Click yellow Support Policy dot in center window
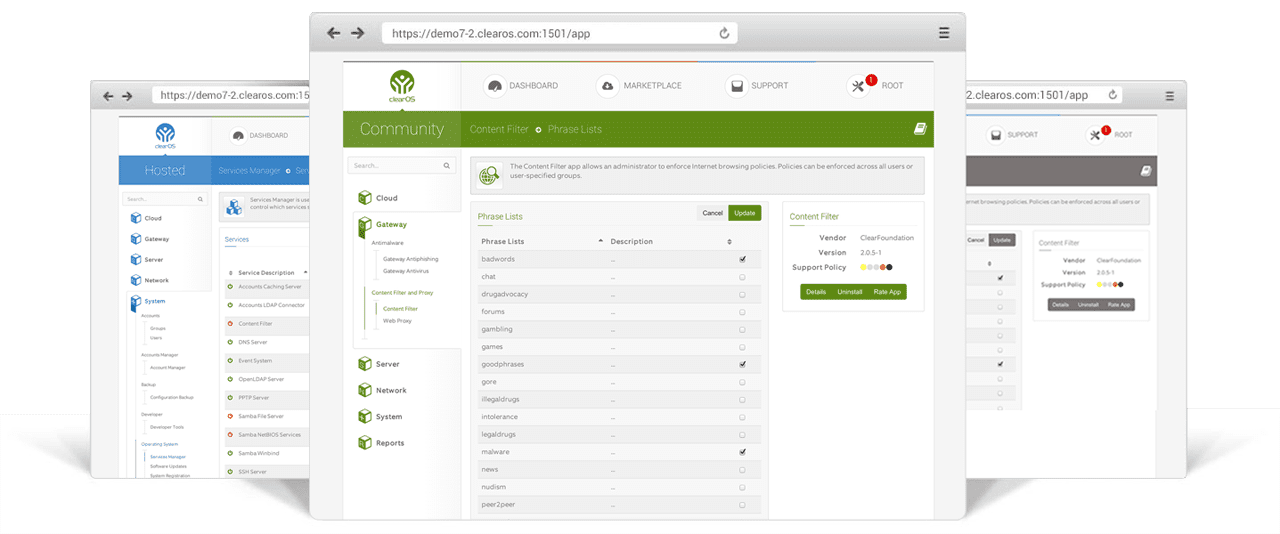The height and width of the screenshot is (534, 1280). [863, 267]
